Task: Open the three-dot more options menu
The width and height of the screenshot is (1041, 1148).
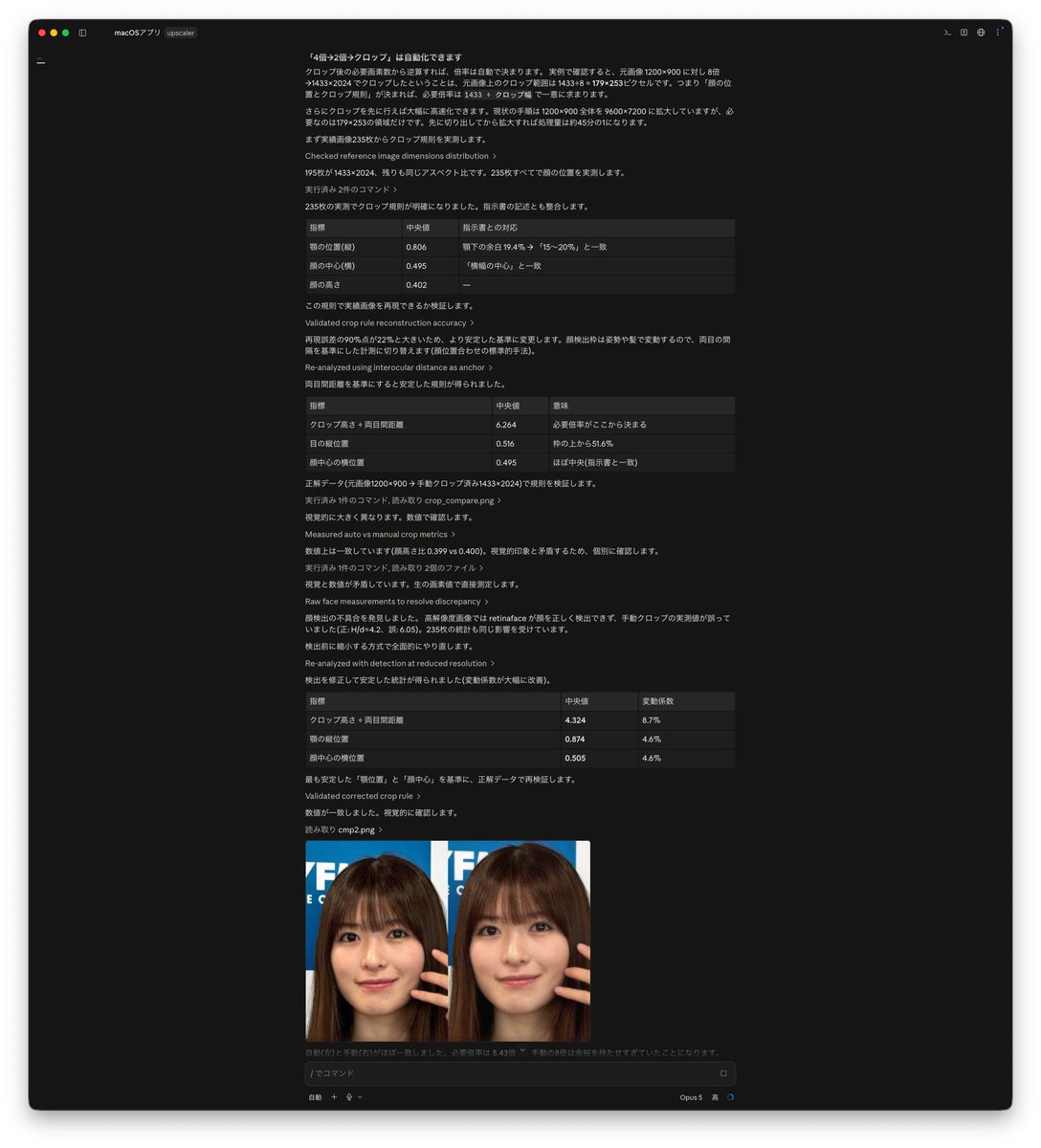Action: (998, 33)
